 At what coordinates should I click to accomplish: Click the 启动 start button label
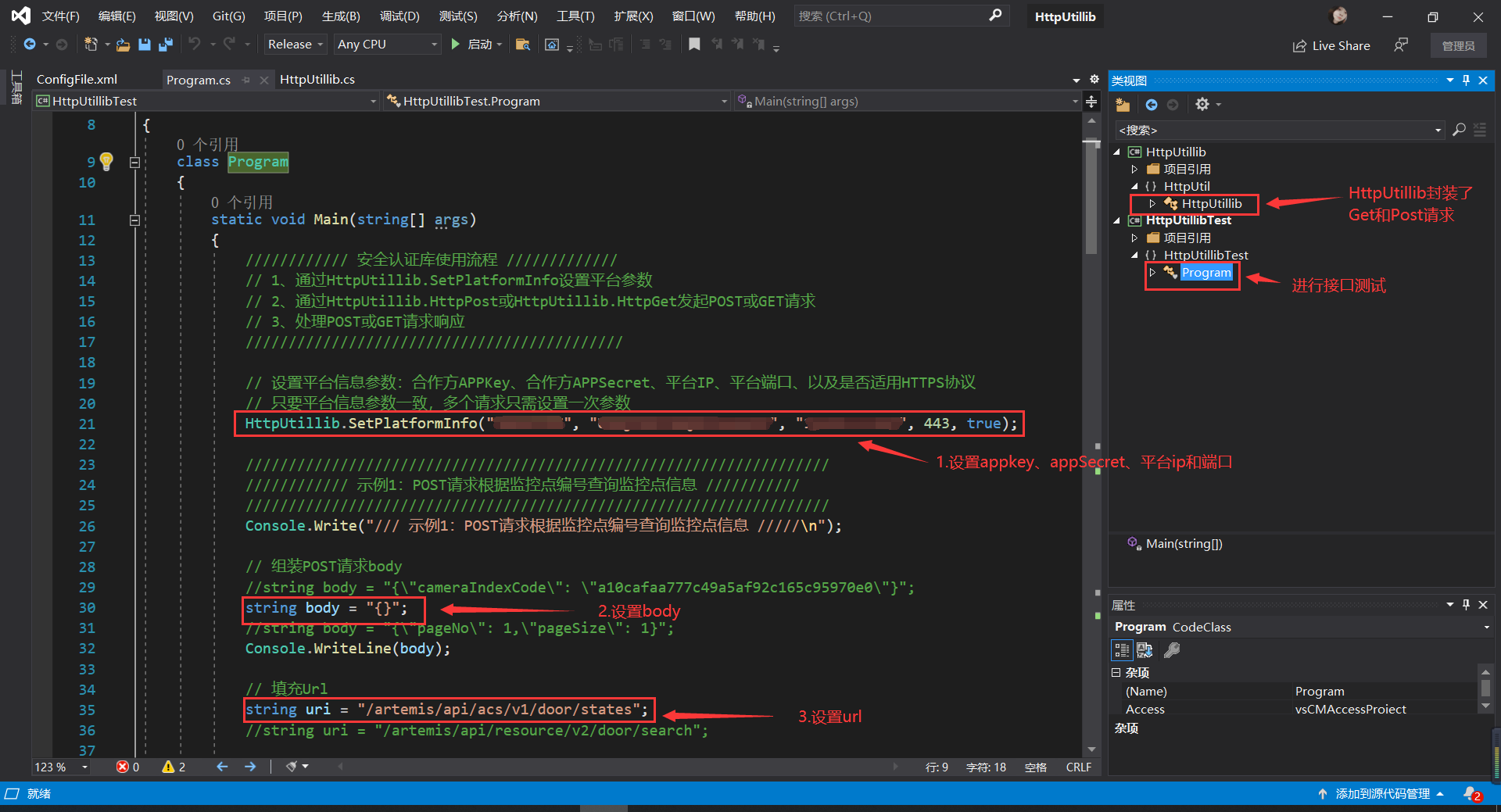(480, 45)
